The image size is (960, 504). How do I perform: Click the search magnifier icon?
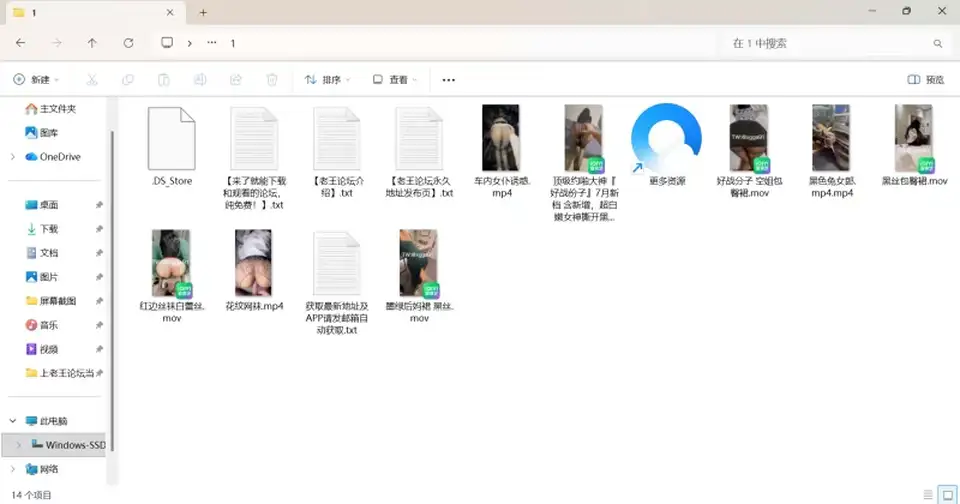(937, 43)
